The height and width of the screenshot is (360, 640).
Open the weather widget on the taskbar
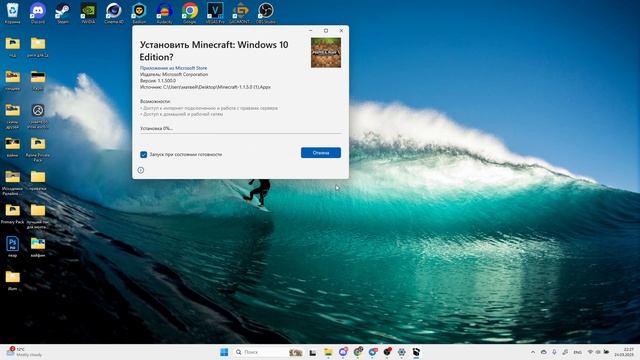pyautogui.click(x=24, y=352)
